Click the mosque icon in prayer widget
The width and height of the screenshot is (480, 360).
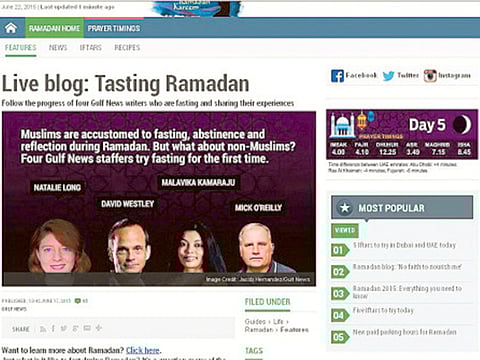(342, 126)
